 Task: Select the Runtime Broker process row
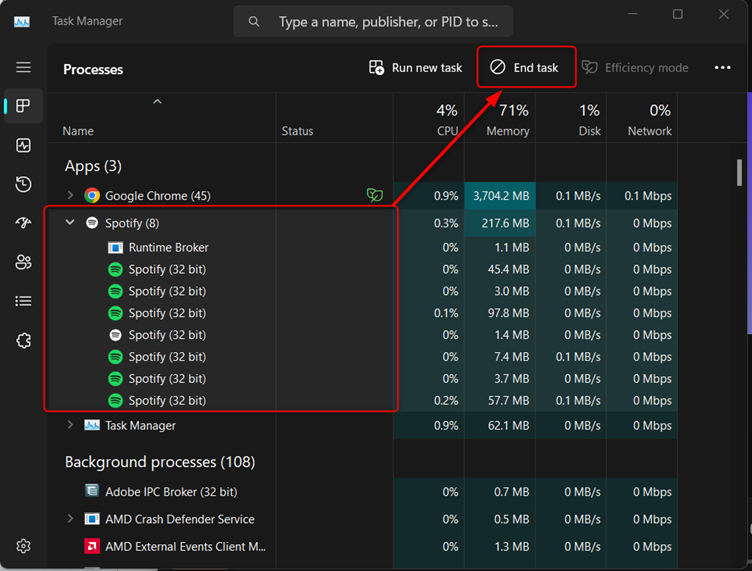click(363, 248)
